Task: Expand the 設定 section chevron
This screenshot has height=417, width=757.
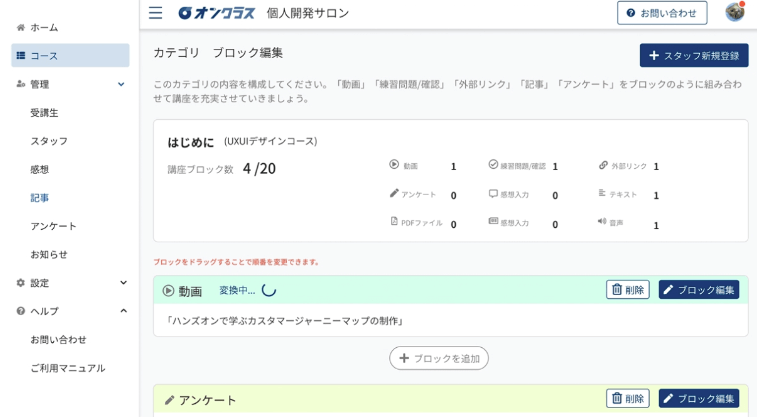Action: point(124,283)
